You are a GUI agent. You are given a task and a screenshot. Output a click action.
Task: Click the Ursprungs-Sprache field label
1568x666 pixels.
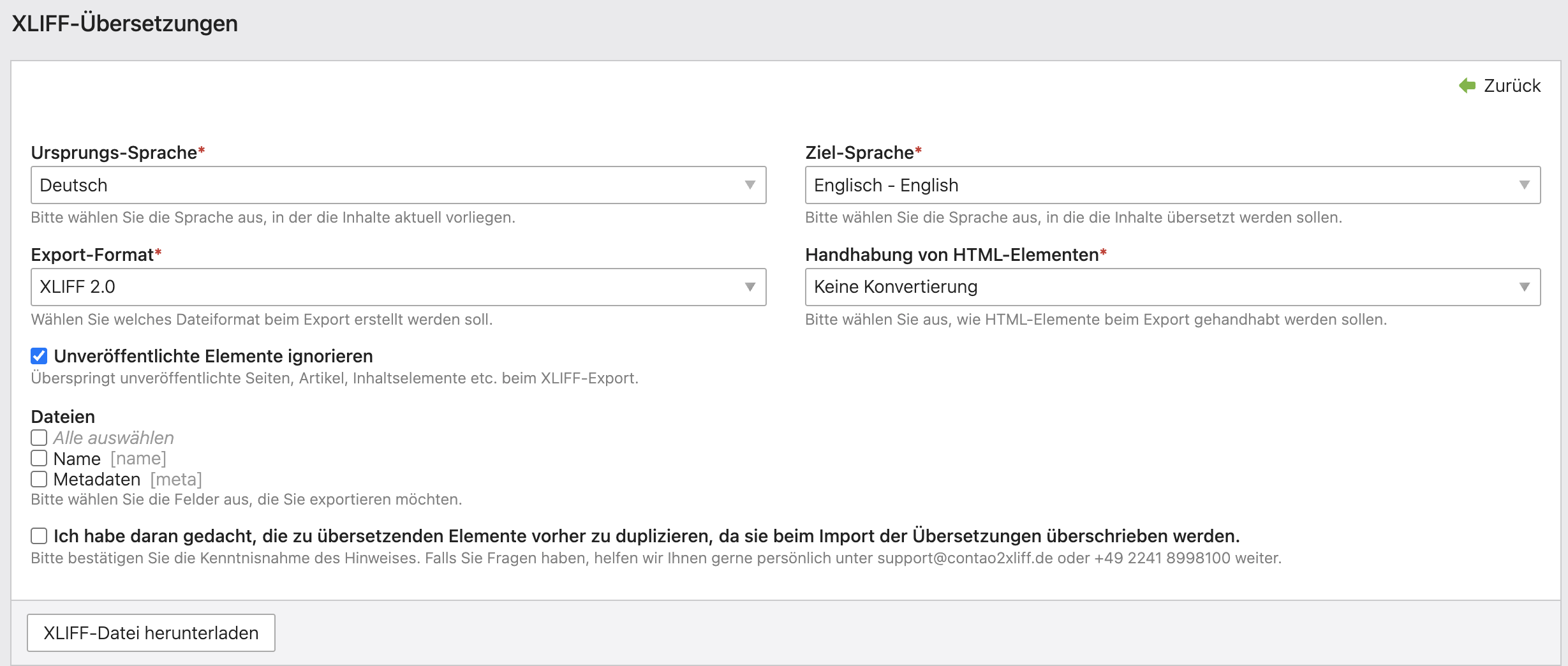coord(114,152)
